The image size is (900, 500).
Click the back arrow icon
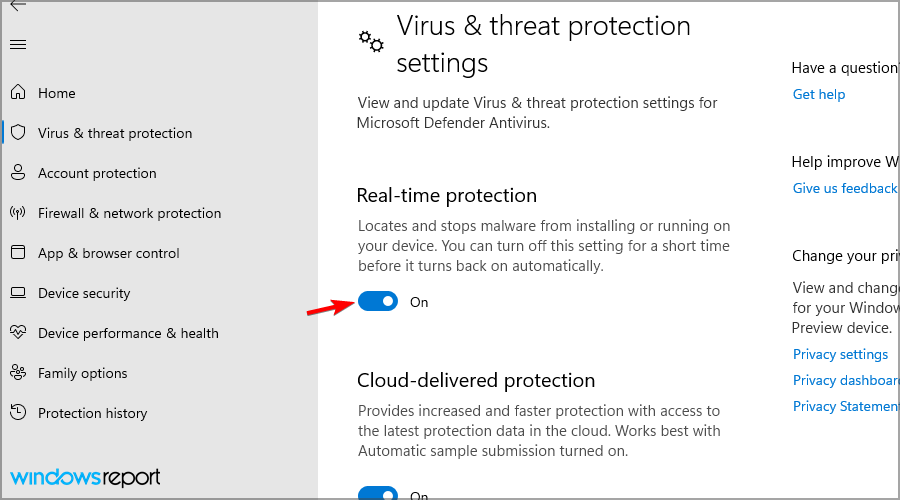point(17,6)
